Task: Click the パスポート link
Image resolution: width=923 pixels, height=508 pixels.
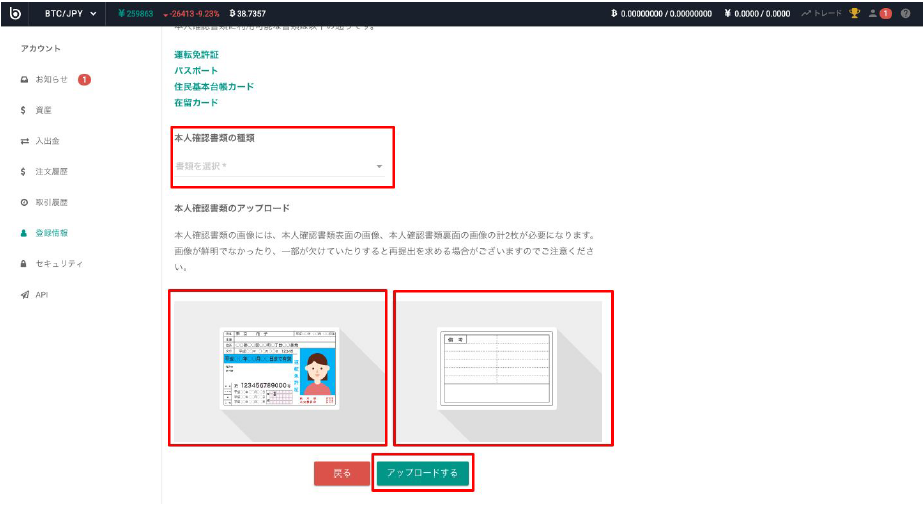Action: tap(196, 71)
